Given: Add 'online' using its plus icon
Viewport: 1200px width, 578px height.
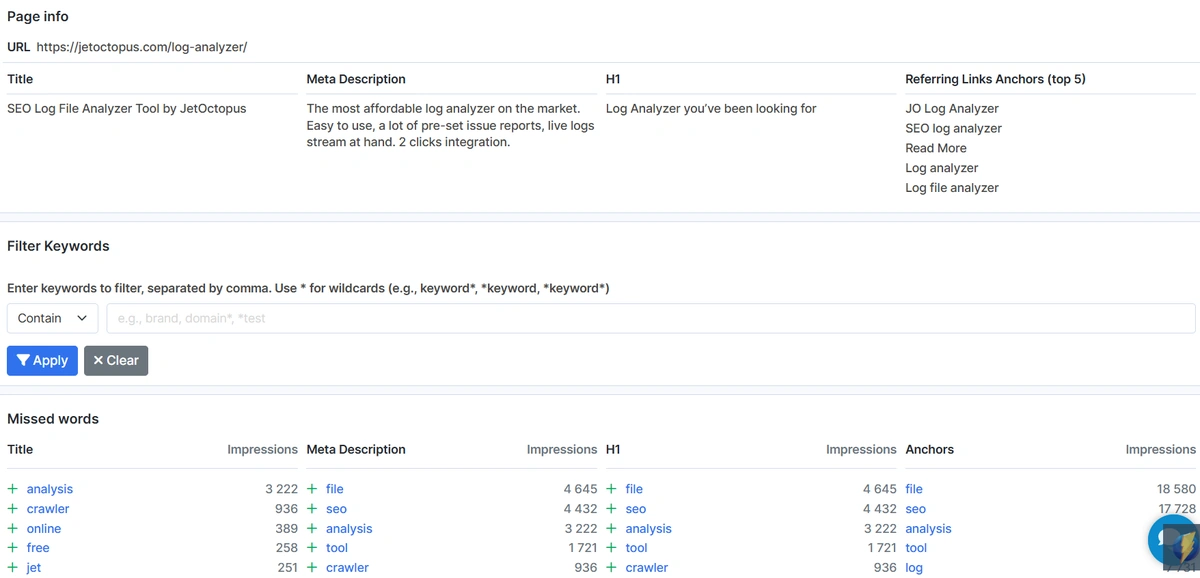Looking at the screenshot, I should point(13,529).
